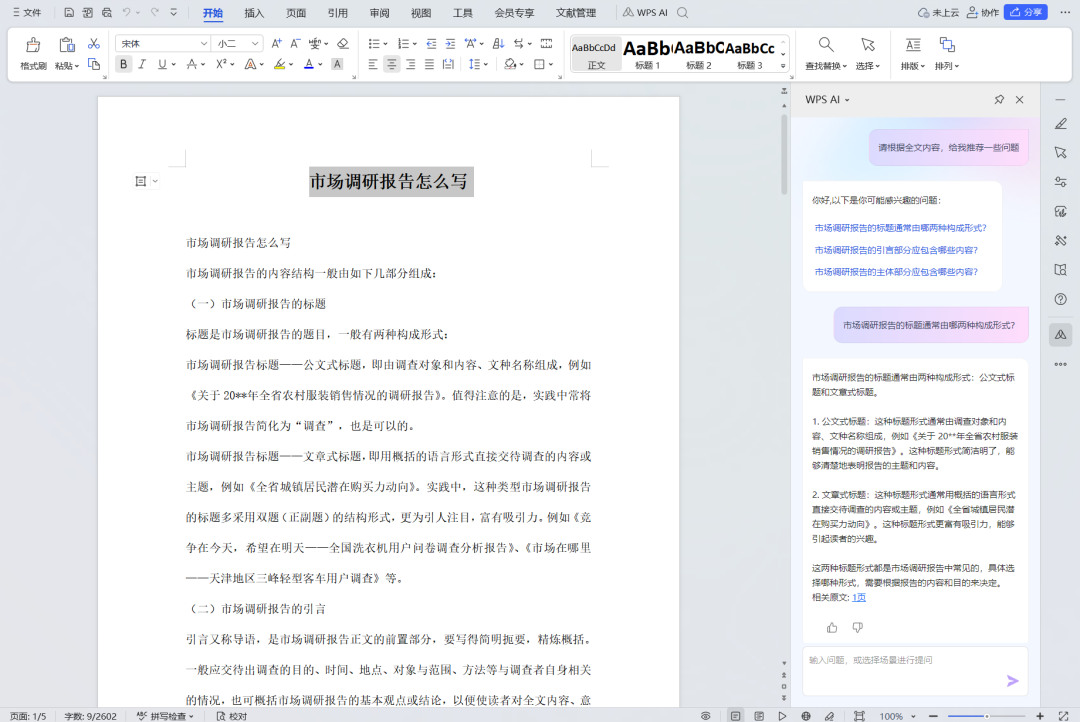Open the zoom 100% dropdown

[x=913, y=716]
